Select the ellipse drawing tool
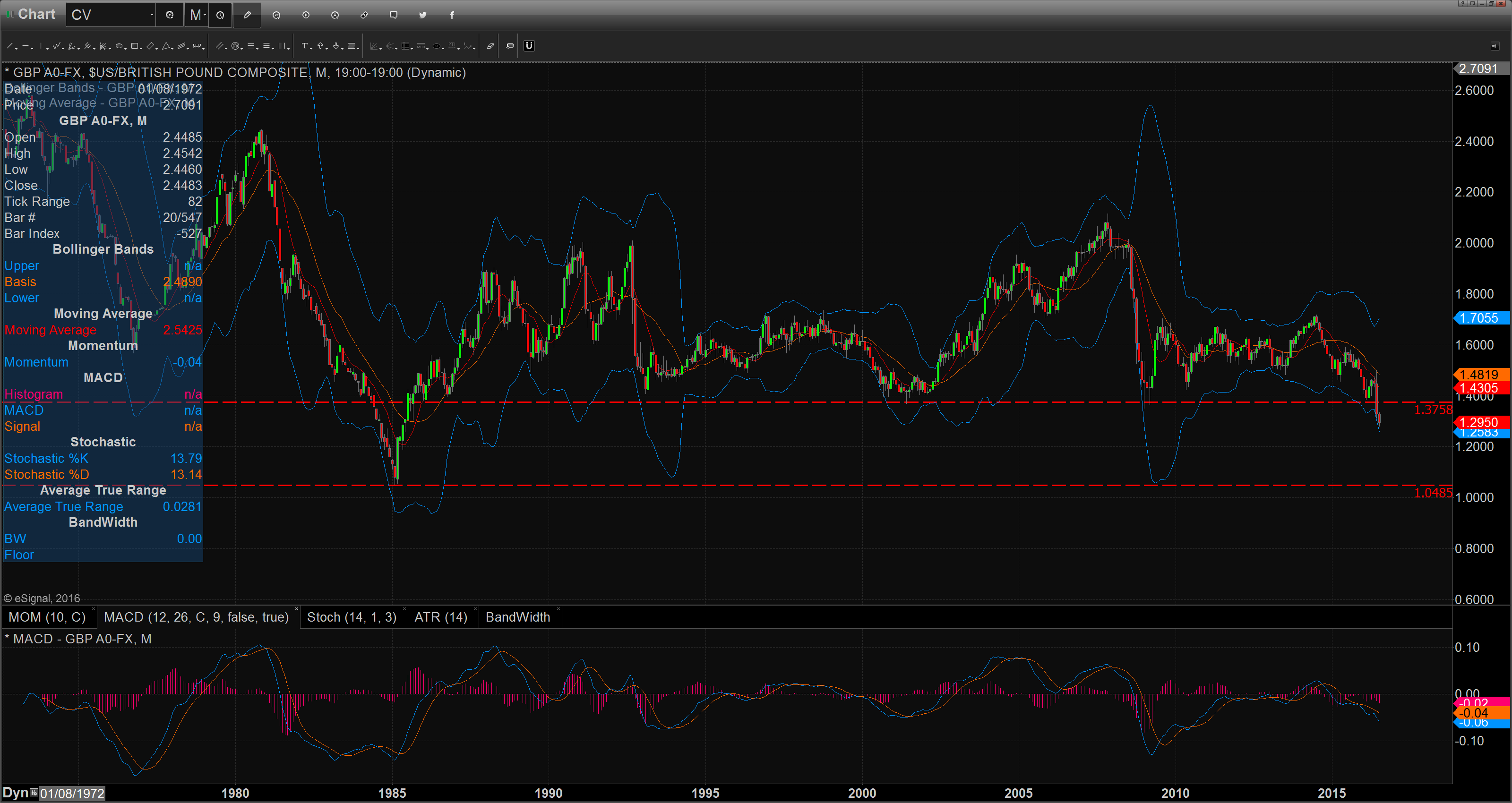 119,46
